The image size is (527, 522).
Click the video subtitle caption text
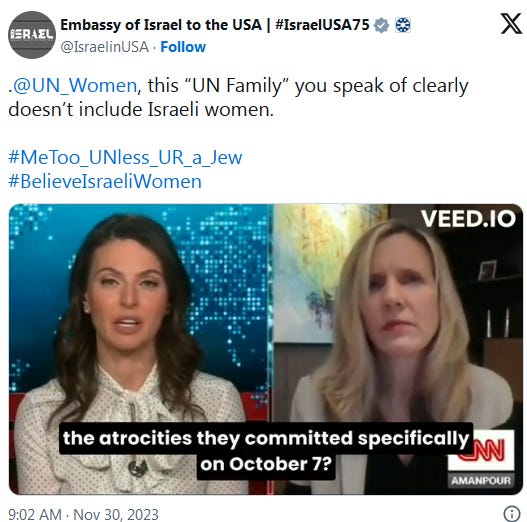pyautogui.click(x=266, y=451)
